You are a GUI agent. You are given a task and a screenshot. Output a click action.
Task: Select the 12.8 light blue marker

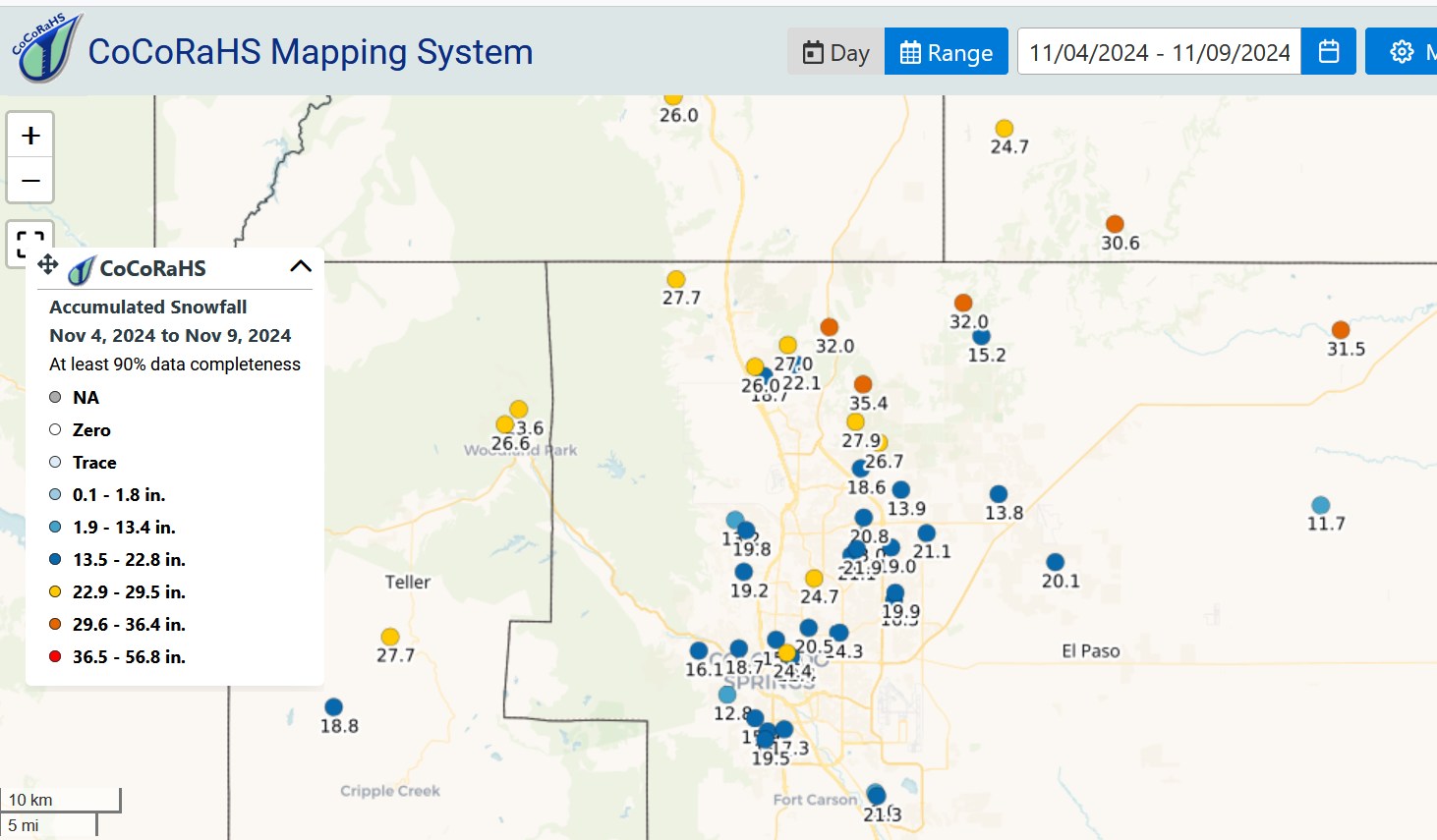click(727, 695)
